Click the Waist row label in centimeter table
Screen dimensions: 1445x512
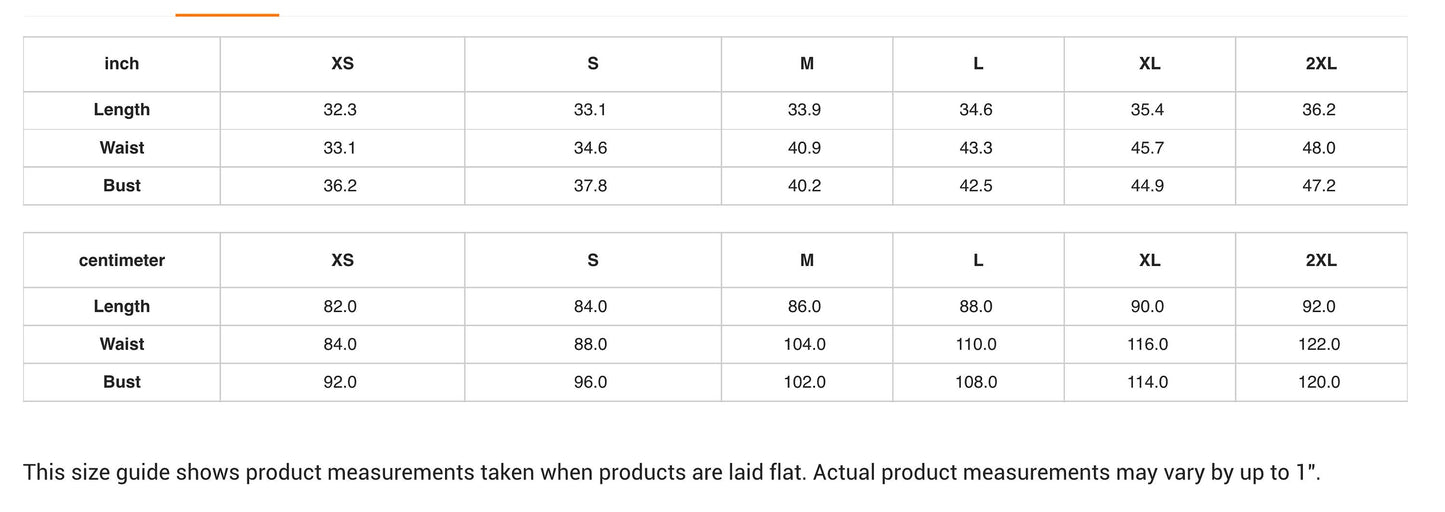[x=122, y=344]
